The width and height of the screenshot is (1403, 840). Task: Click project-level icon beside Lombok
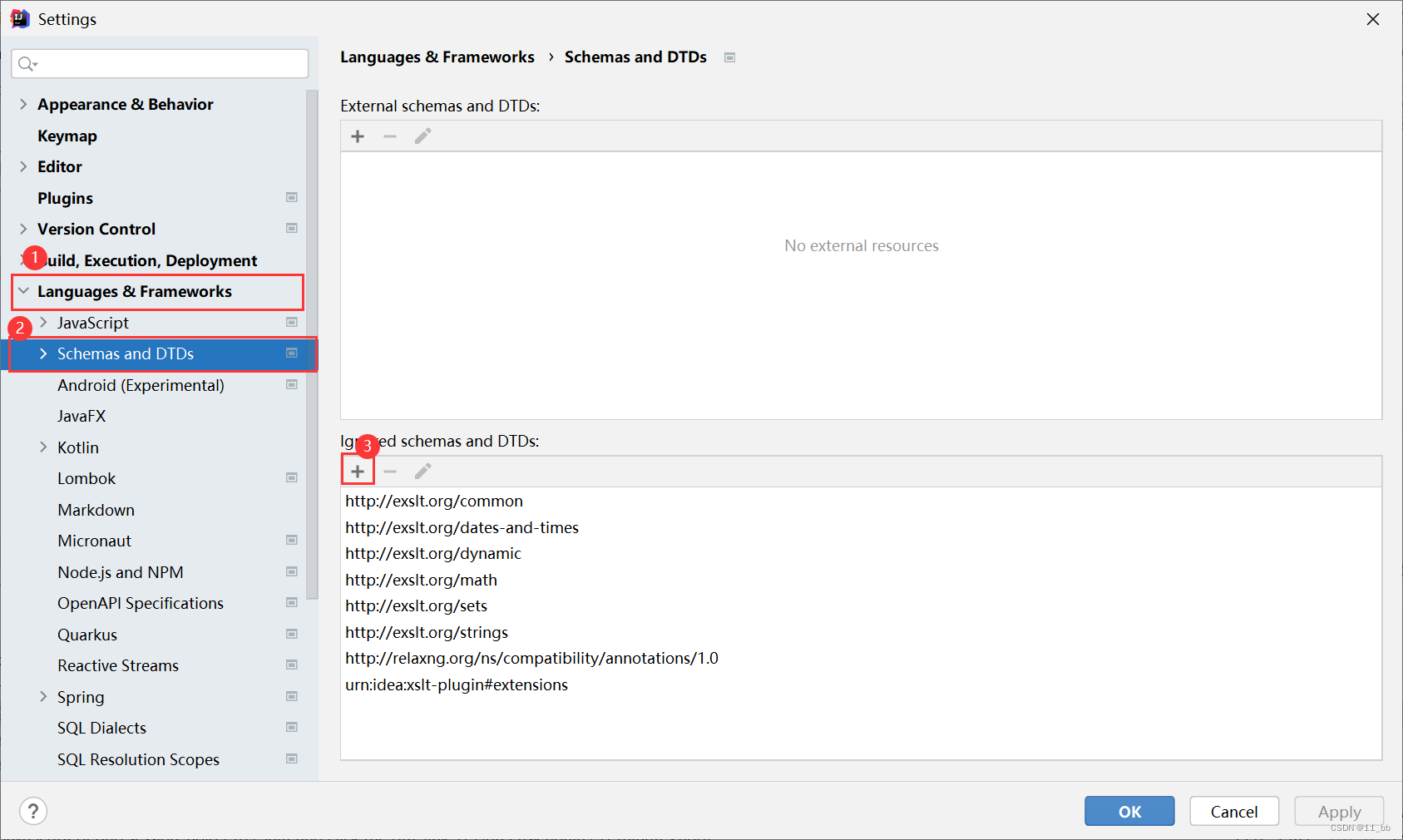tap(292, 477)
